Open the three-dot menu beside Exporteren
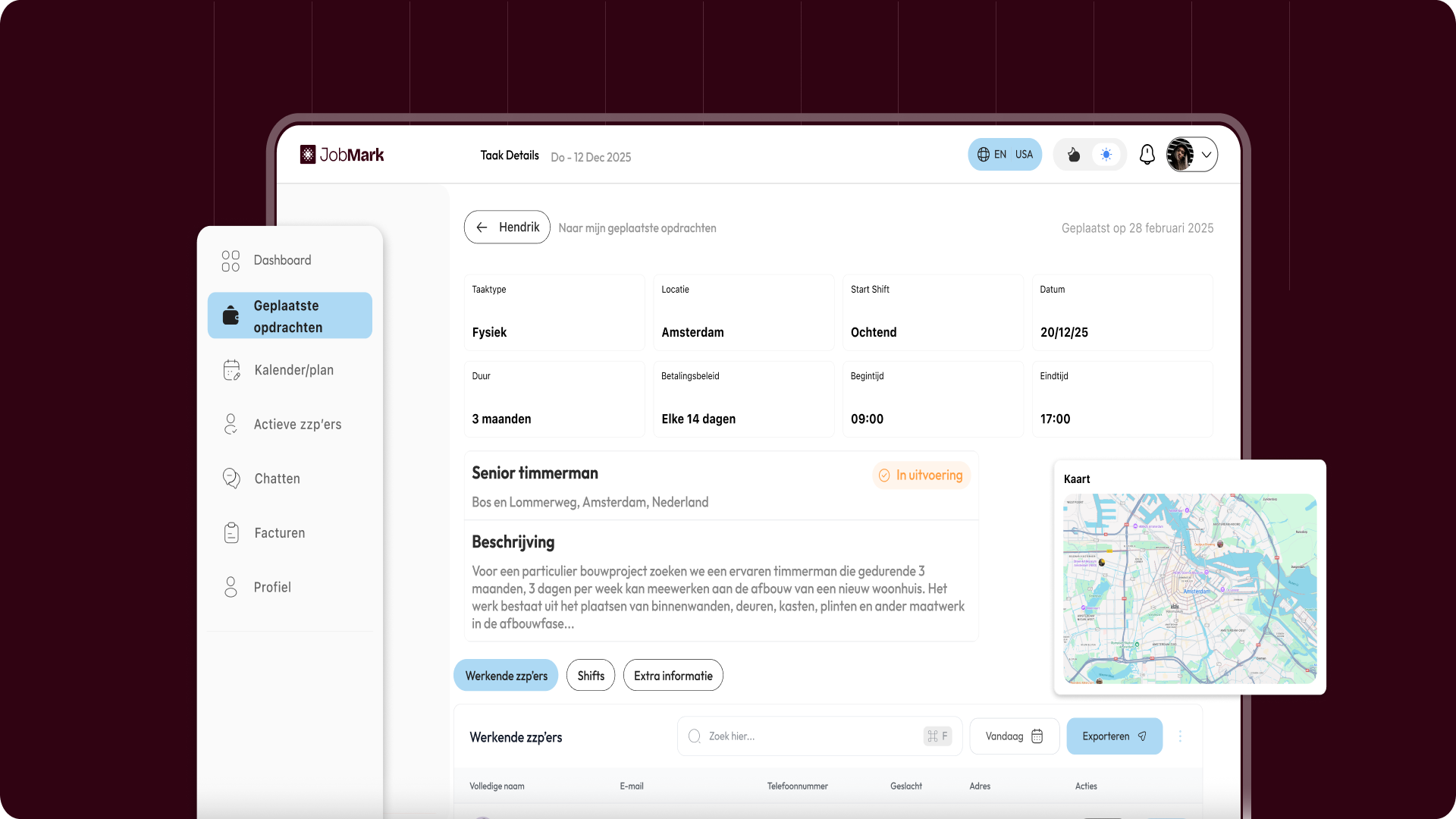Viewport: 1456px width, 819px height. point(1180,736)
